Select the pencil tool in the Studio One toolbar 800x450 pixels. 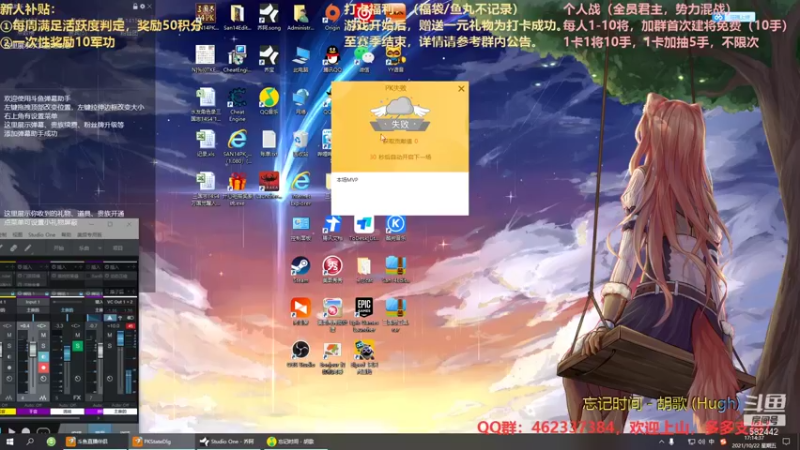tap(28, 248)
